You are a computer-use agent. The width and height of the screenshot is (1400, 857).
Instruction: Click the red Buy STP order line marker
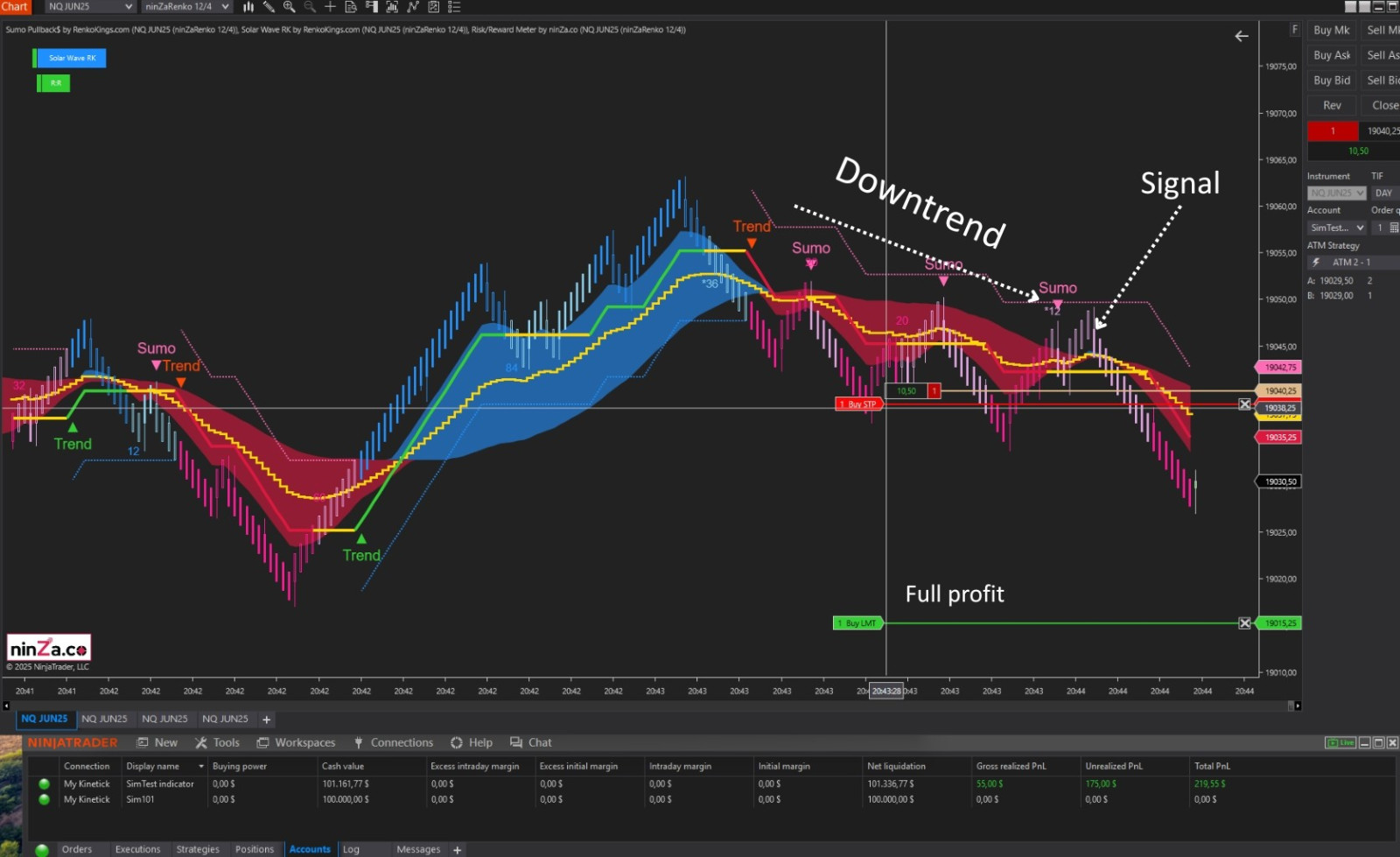(x=858, y=404)
